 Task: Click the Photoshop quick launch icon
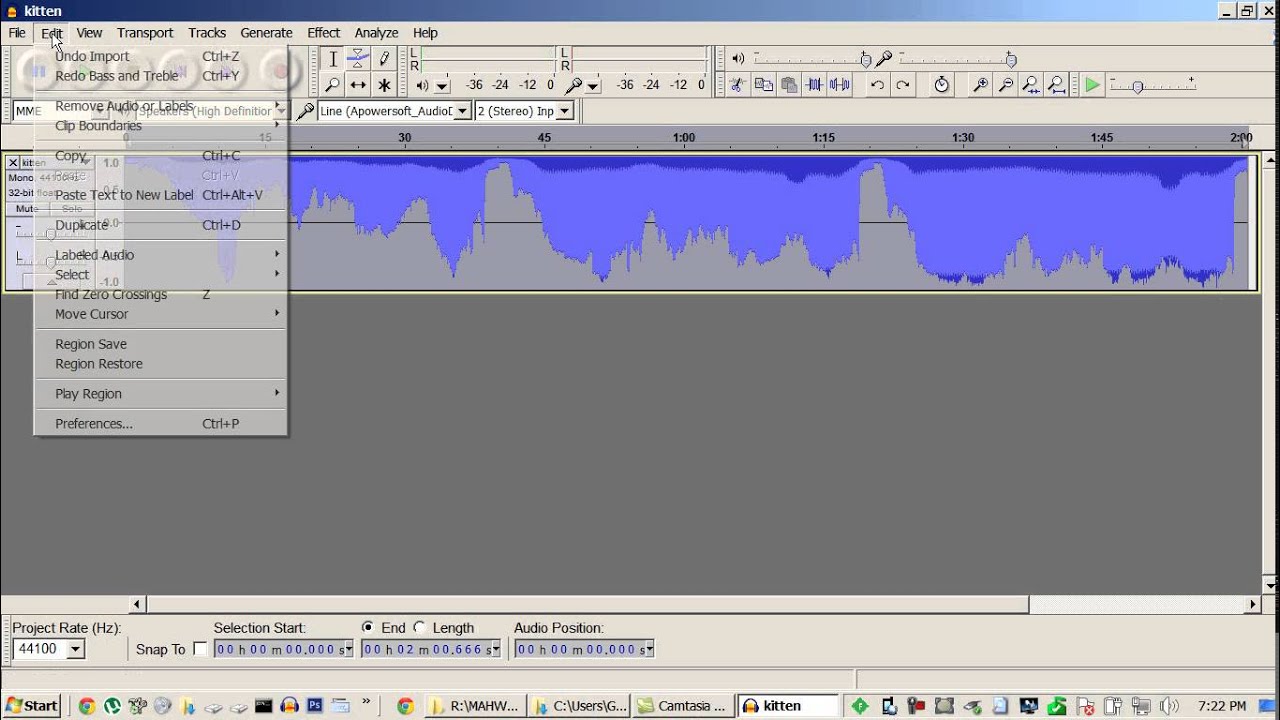coord(315,706)
